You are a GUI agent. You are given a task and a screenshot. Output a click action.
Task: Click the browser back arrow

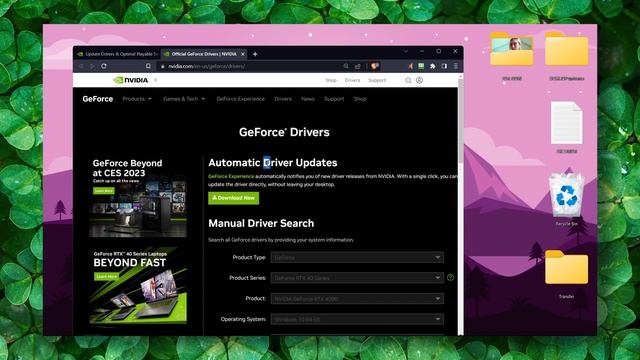(81, 66)
